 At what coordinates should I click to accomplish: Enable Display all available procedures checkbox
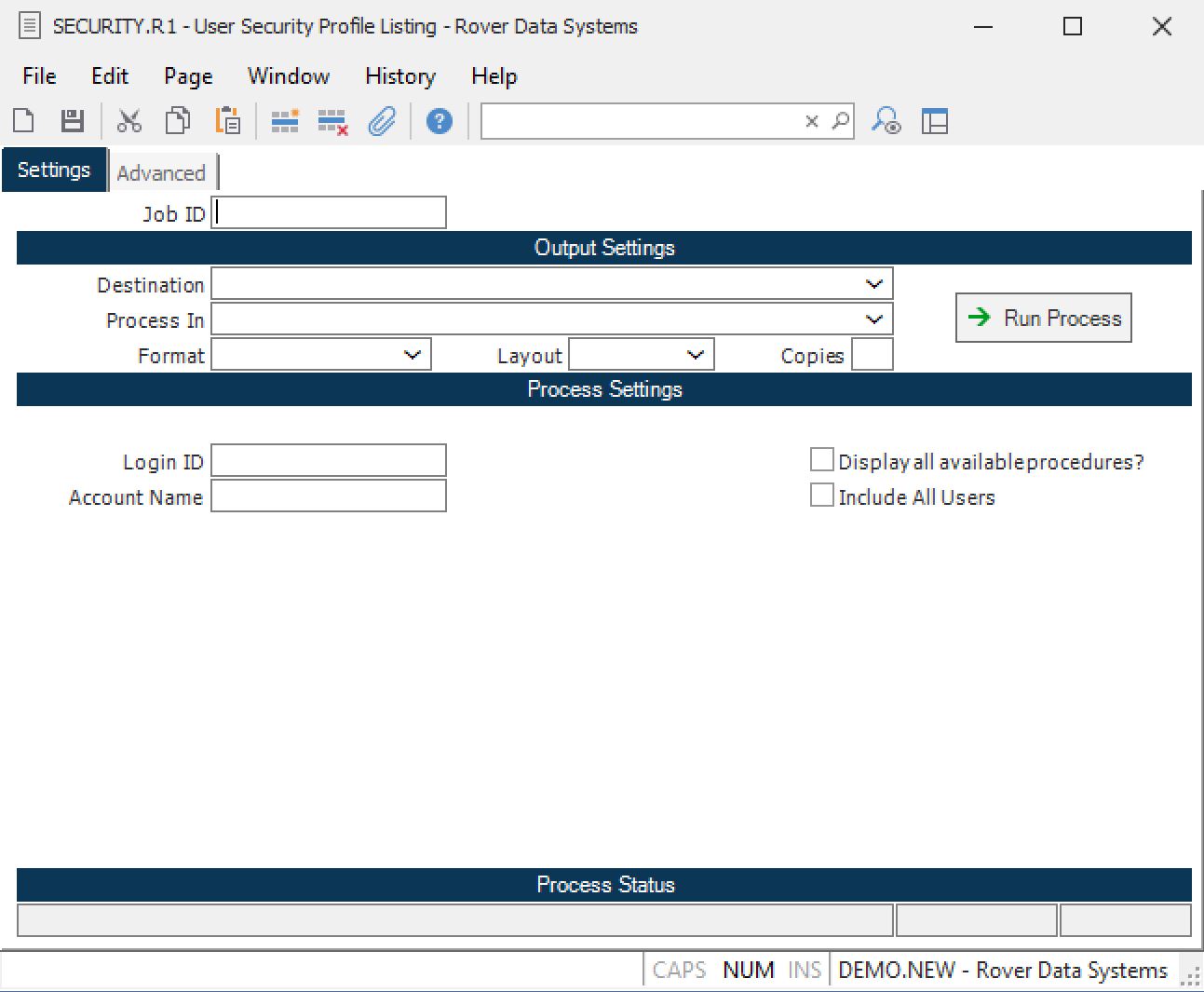pyautogui.click(x=821, y=460)
